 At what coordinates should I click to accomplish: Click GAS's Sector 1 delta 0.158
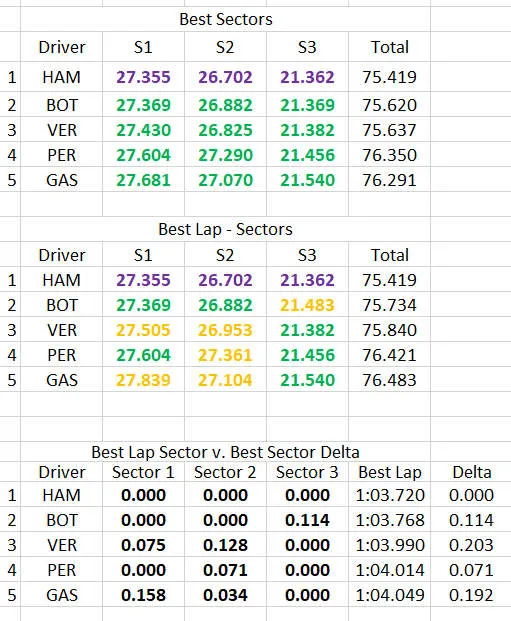pyautogui.click(x=143, y=595)
